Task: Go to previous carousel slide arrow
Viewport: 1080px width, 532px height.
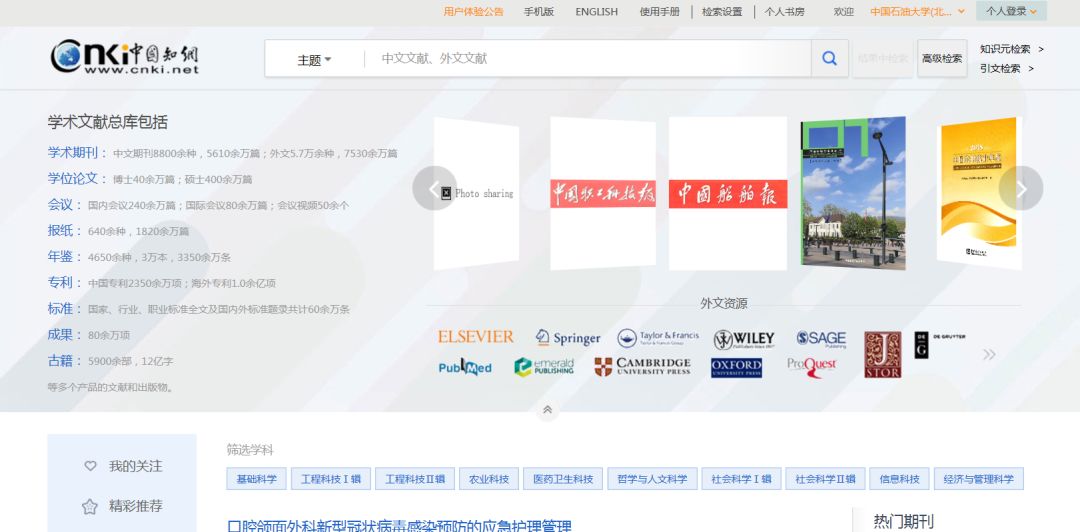Action: [435, 188]
